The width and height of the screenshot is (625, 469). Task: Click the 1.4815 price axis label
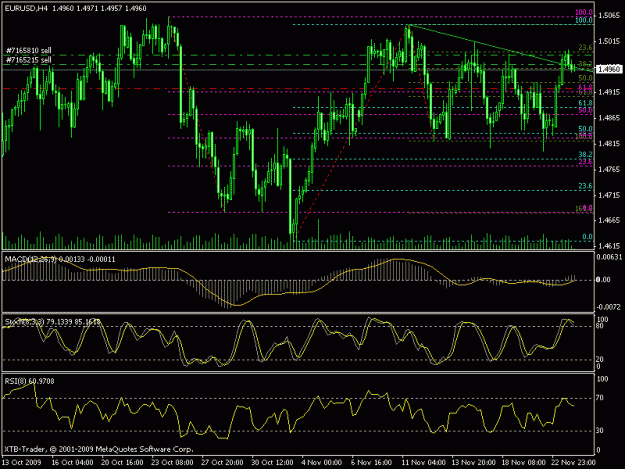[x=609, y=144]
